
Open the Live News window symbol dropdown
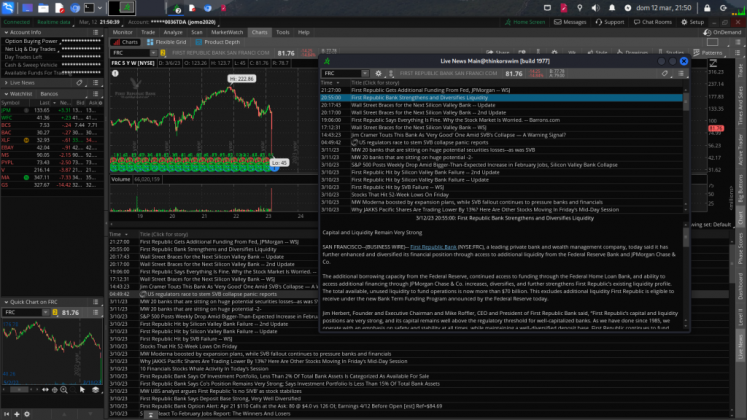(364, 73)
